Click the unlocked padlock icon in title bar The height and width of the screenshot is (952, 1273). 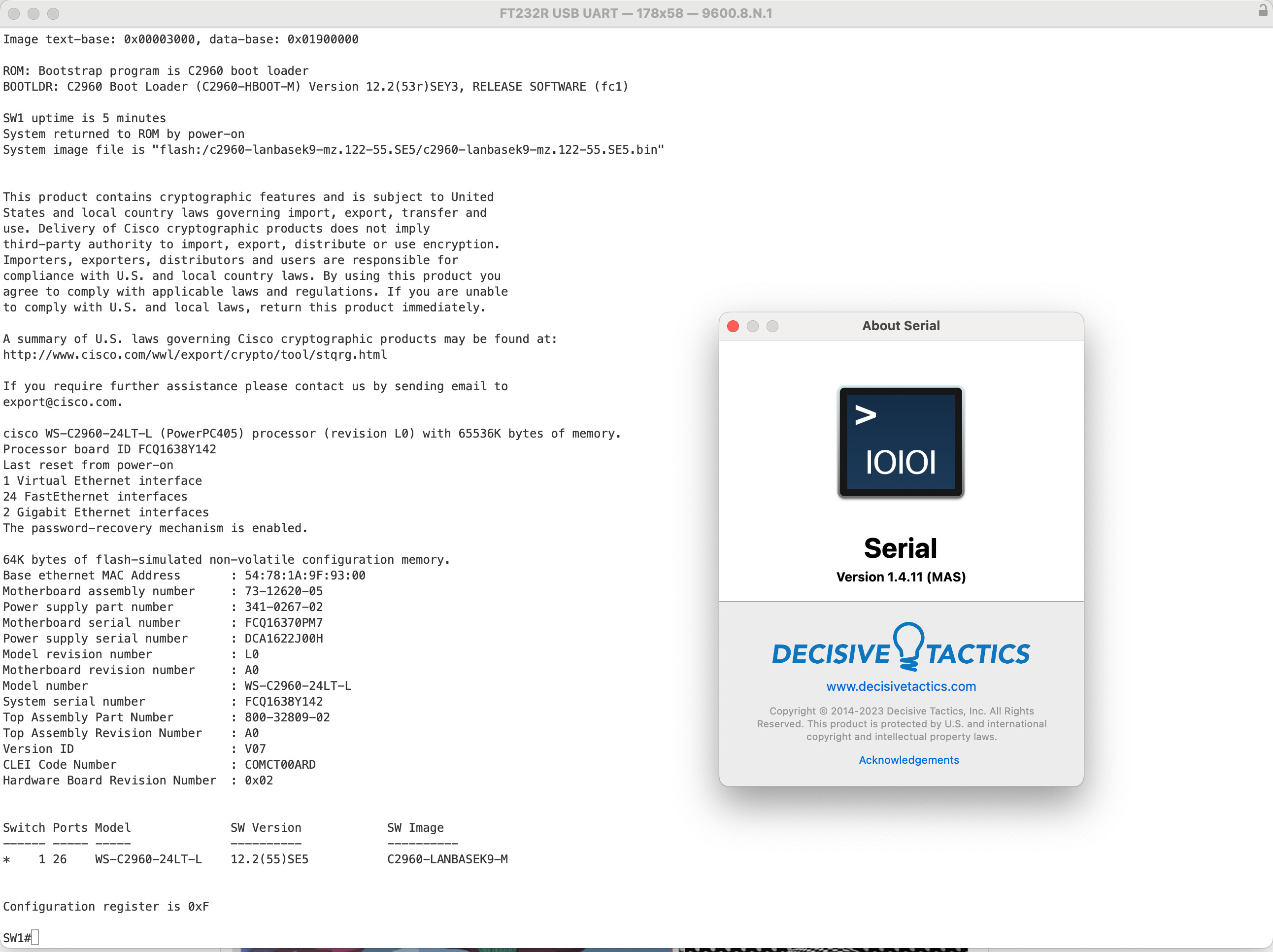[1262, 11]
